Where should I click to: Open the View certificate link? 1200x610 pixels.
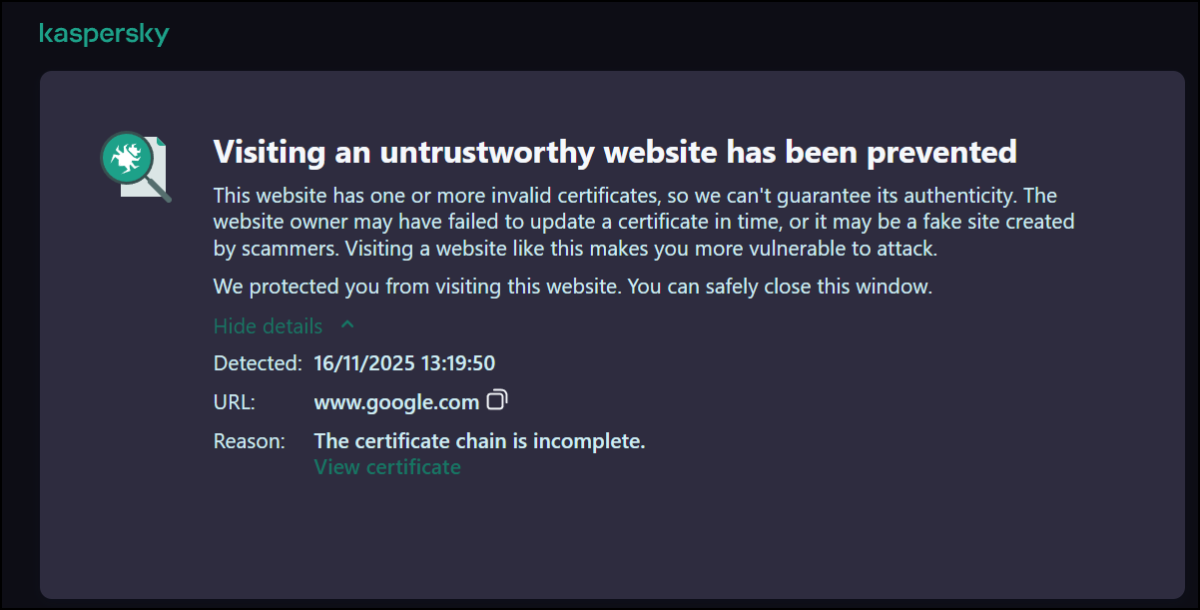[x=387, y=467]
